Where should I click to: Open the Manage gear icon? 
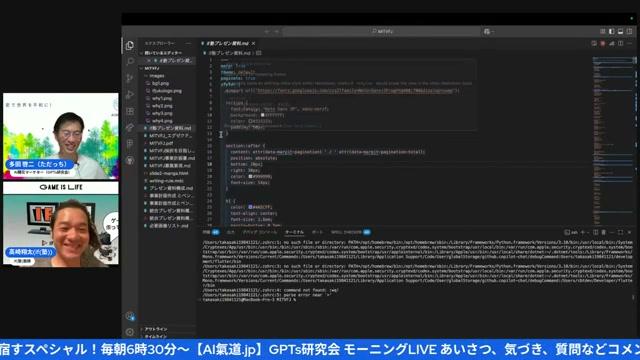coord(130,332)
